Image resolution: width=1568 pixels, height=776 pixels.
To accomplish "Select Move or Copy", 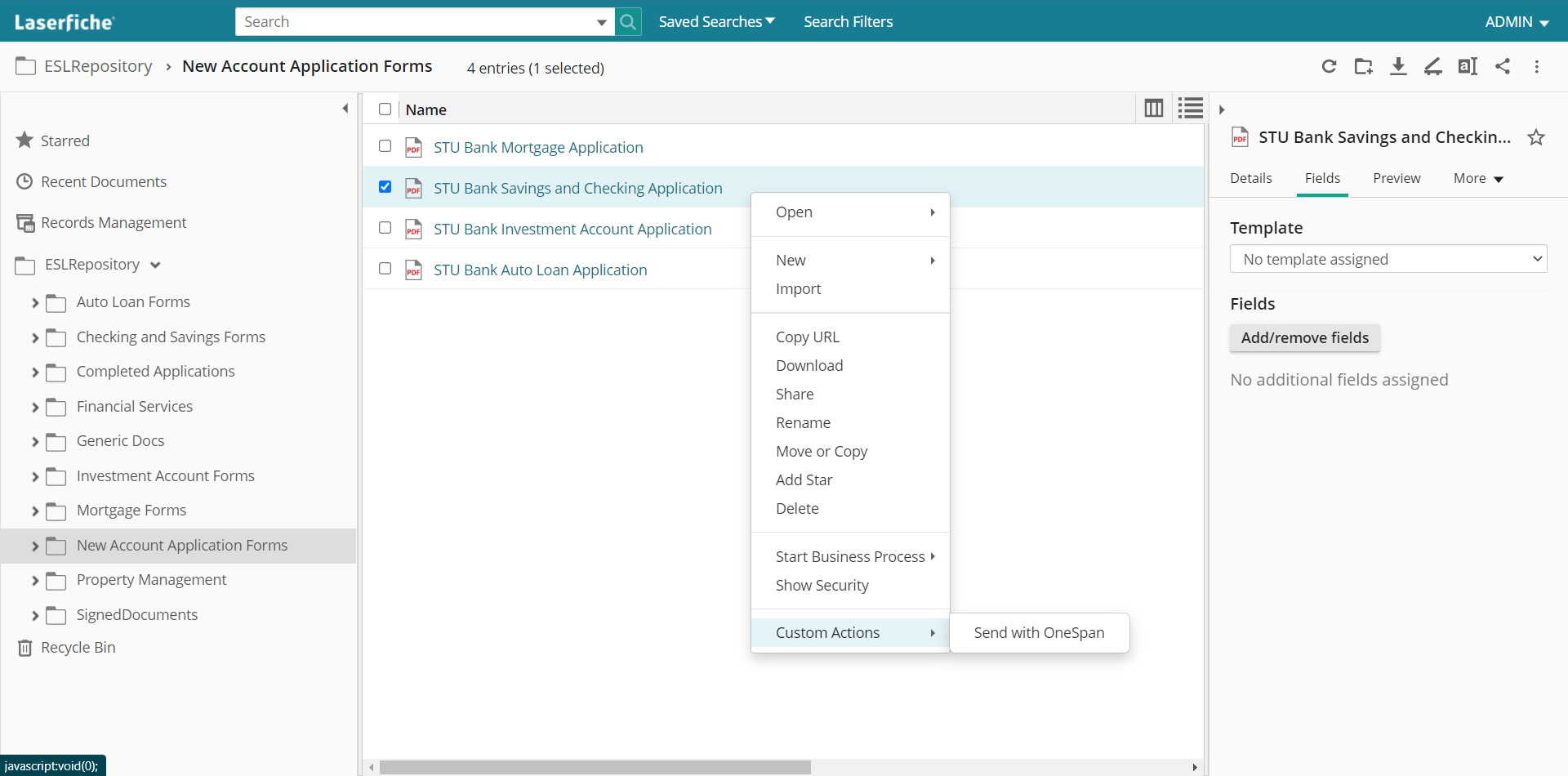I will [850, 452].
